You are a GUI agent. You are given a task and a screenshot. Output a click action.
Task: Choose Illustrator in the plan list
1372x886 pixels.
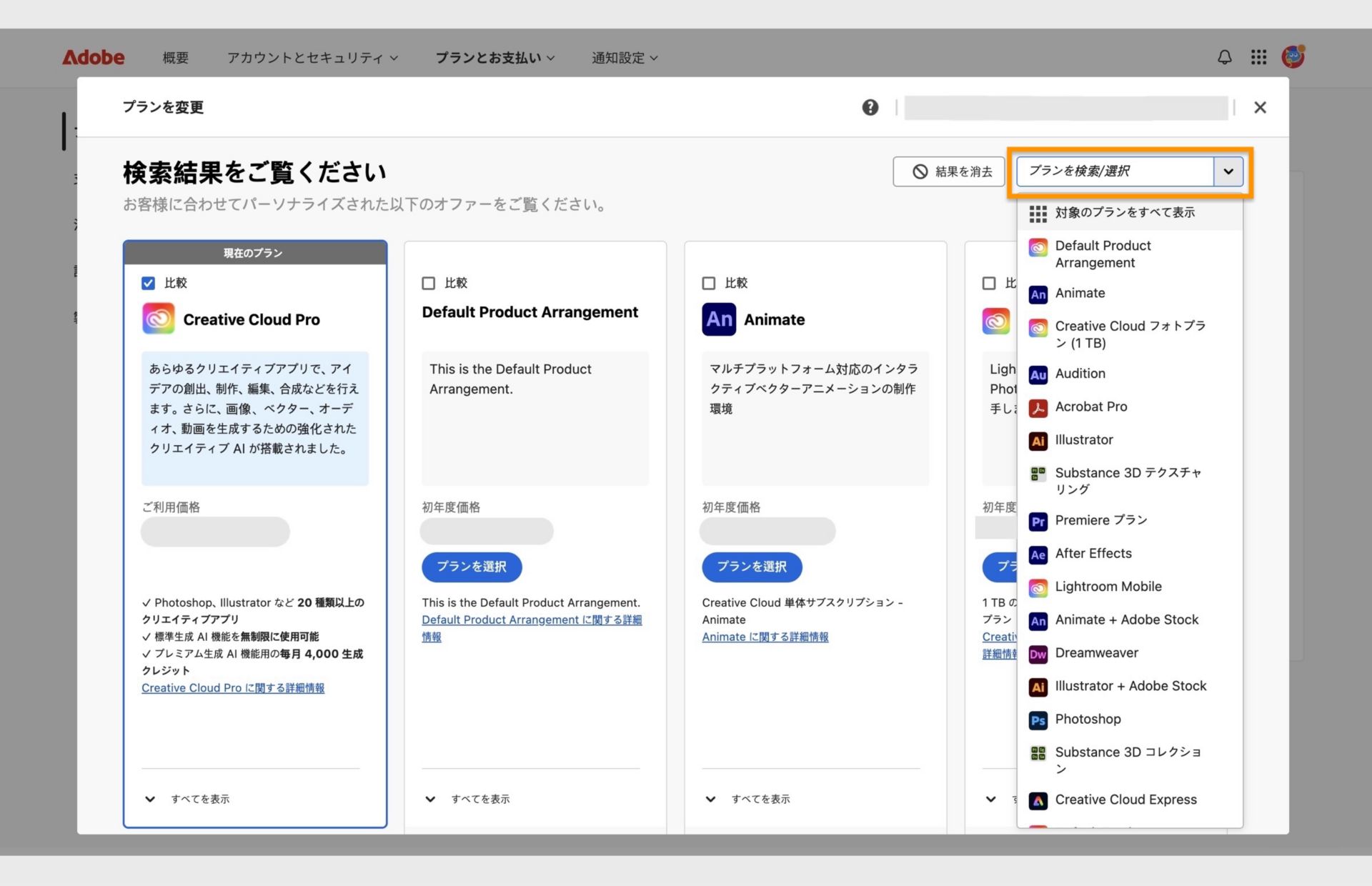[1084, 439]
